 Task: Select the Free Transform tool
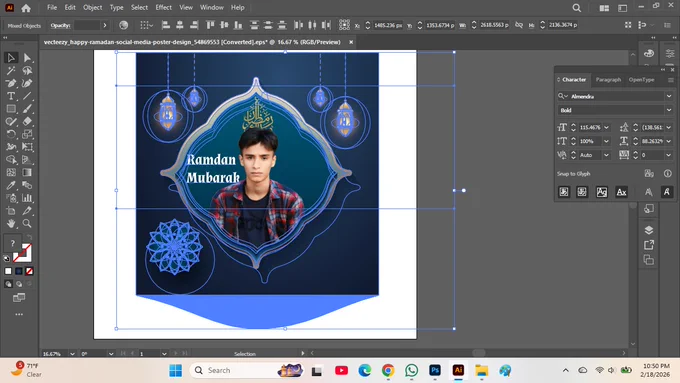[x=27, y=147]
